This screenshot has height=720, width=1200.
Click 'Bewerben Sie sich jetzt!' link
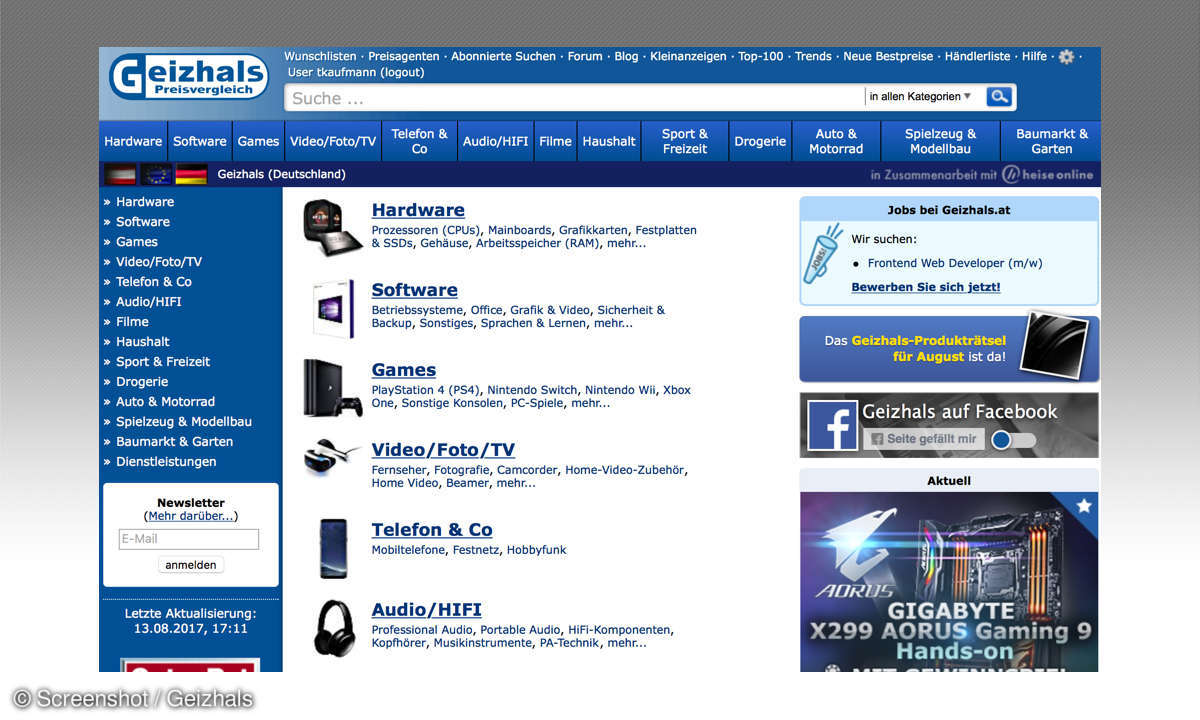926,287
